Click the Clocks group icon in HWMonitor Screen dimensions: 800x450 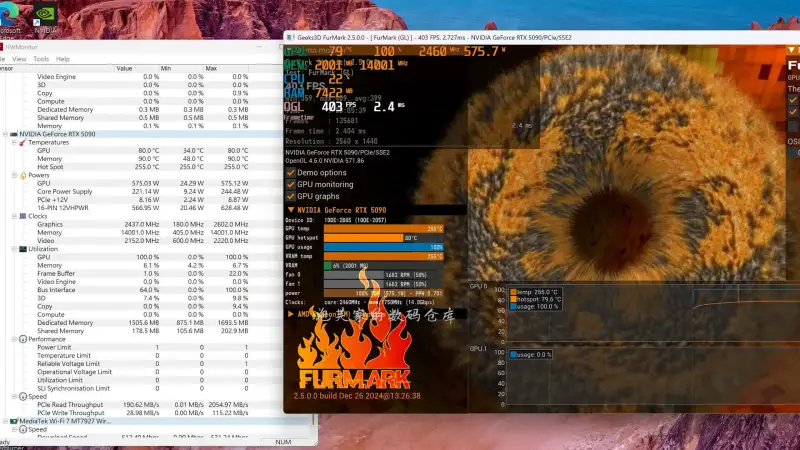click(x=23, y=216)
